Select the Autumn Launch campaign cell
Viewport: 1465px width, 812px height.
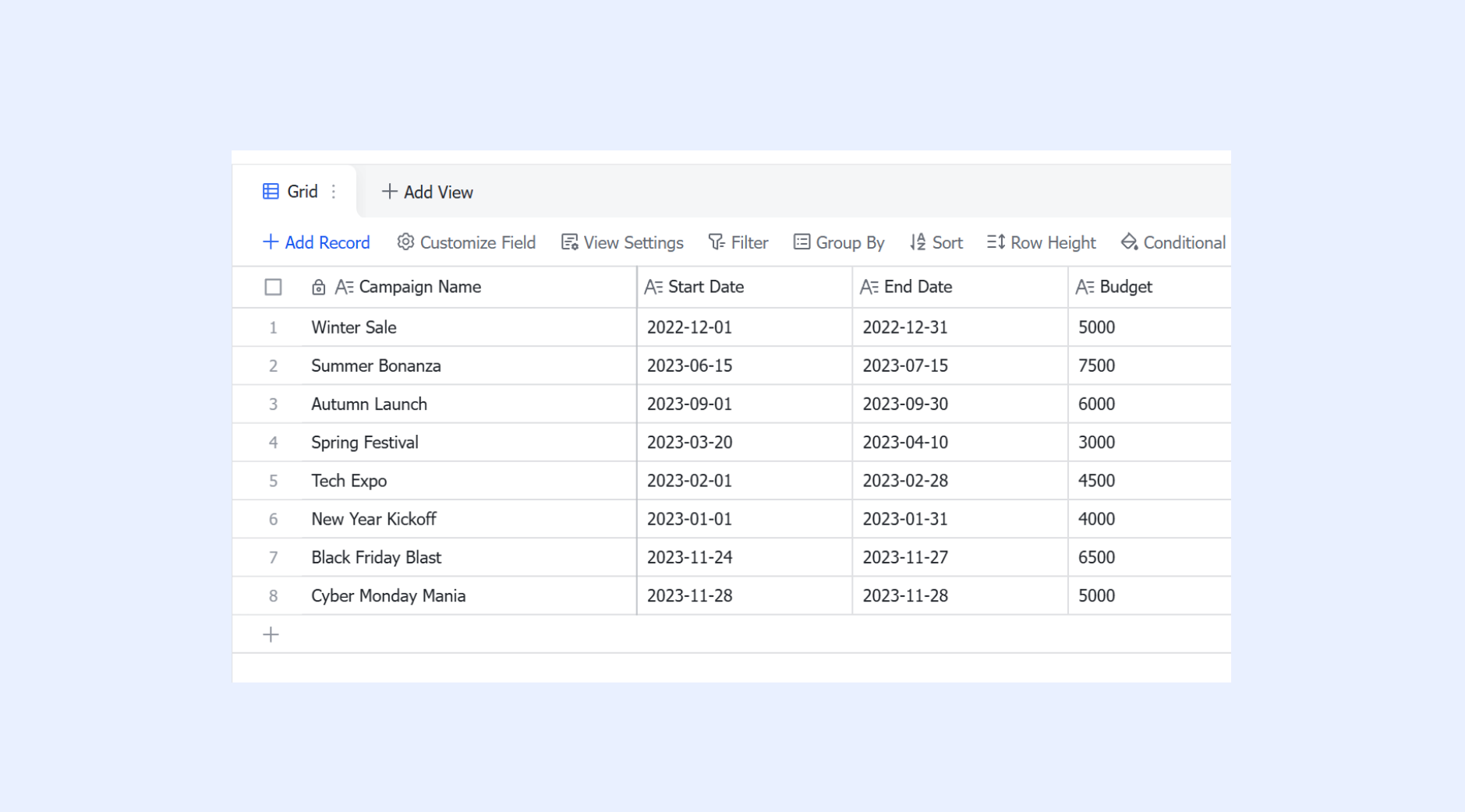(470, 404)
